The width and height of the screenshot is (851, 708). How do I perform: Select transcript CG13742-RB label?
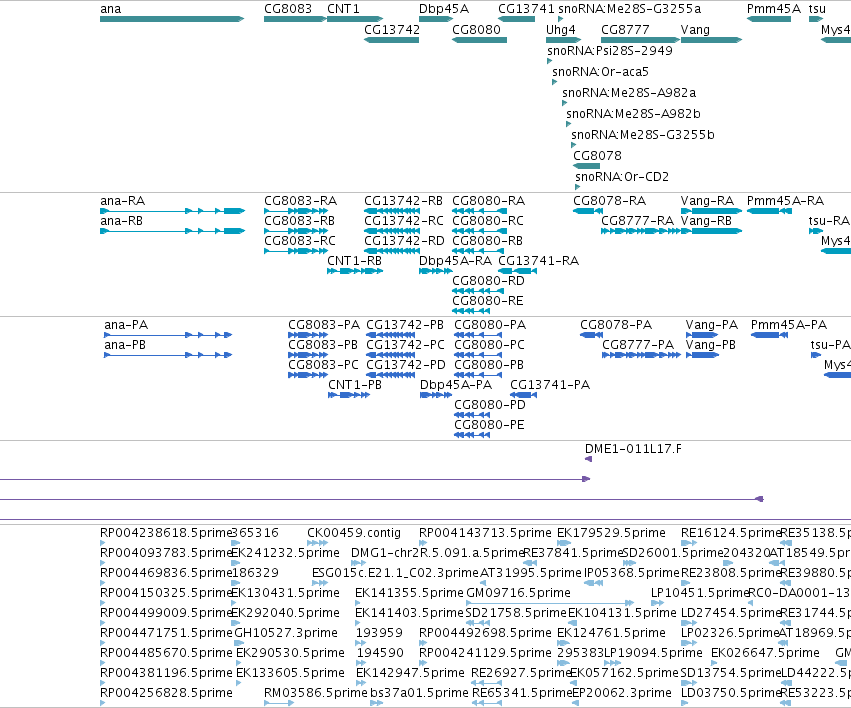403,201
